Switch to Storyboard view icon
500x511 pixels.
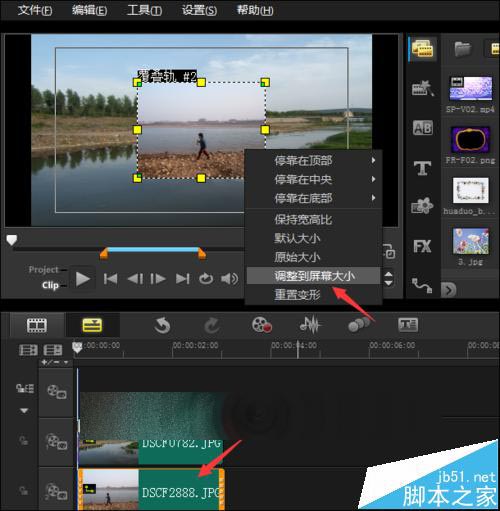[37, 325]
